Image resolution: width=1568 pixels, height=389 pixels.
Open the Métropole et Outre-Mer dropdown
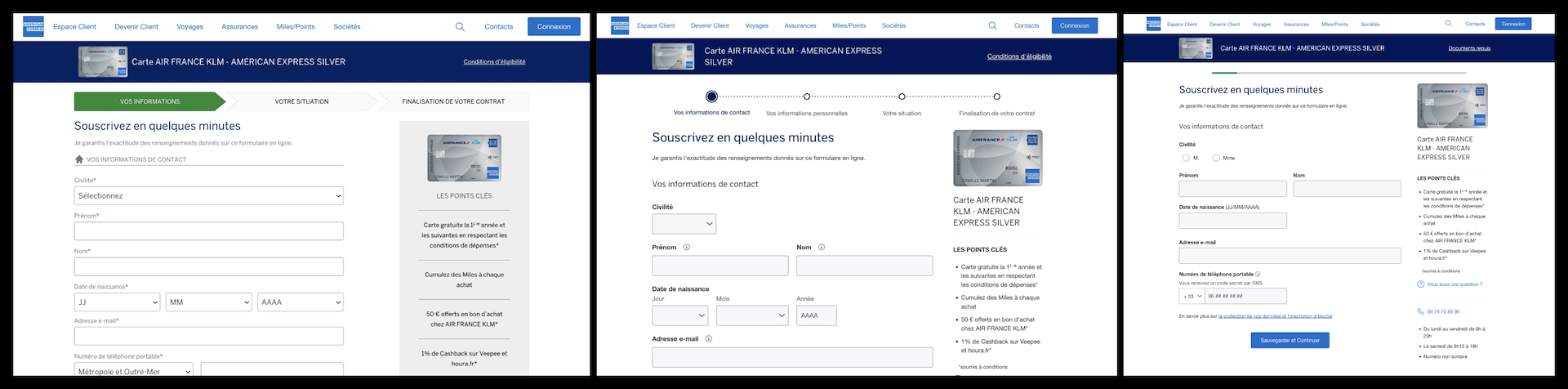tap(133, 371)
